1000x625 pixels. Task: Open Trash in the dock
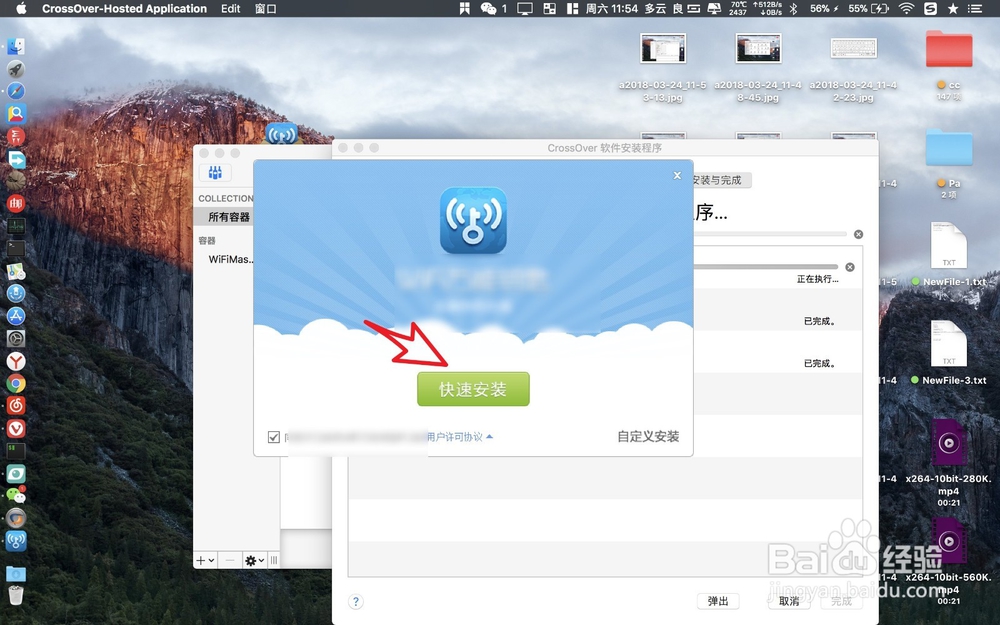[16, 596]
